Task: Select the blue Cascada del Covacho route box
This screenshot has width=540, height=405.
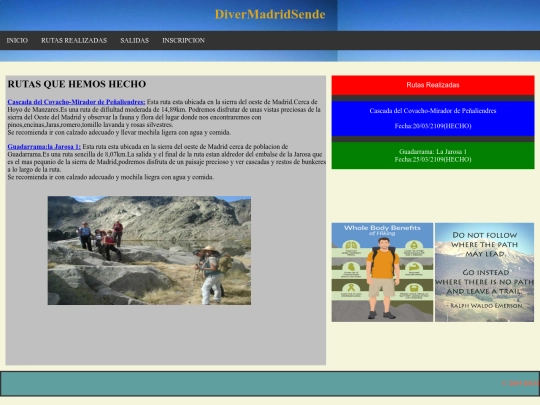Action: coord(433,118)
